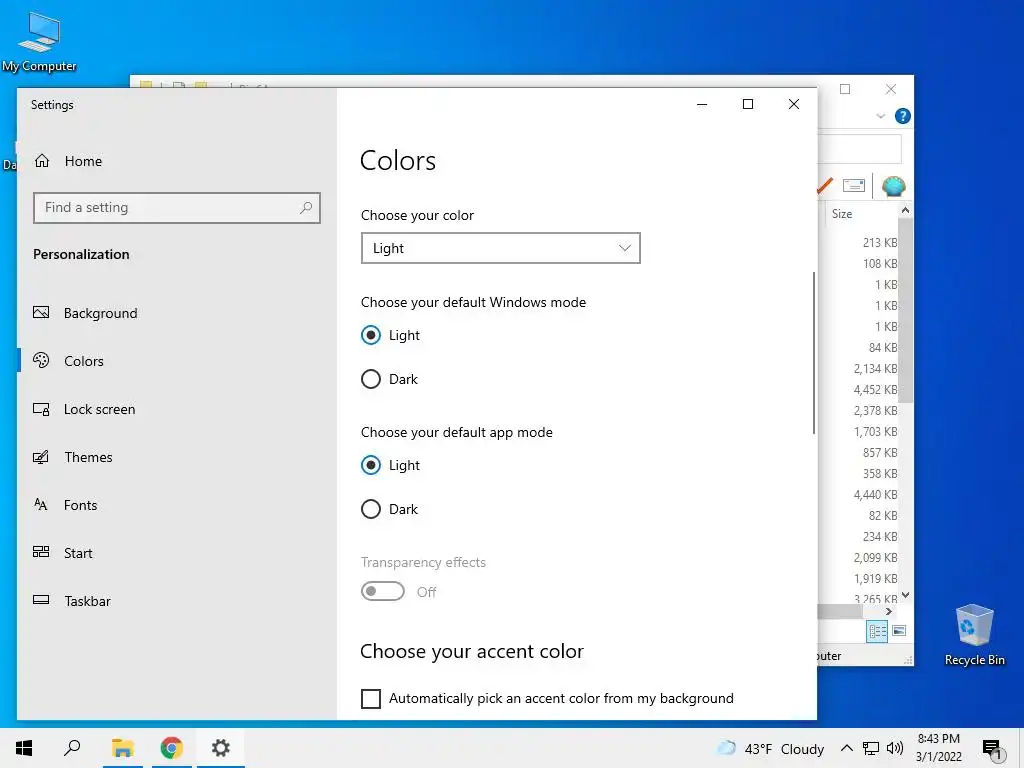Open the network status tray icon
Viewport: 1024px width, 768px height.
tap(871, 748)
